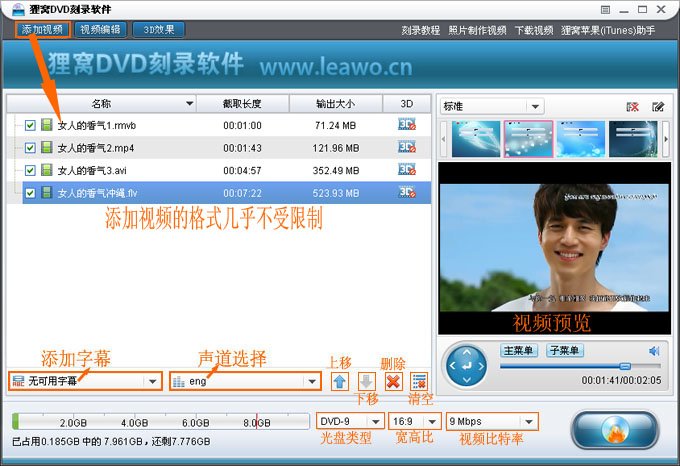Viewport: 680px width, 466px height.
Task: Click the edit menu template pencil icon
Action: click(x=658, y=107)
